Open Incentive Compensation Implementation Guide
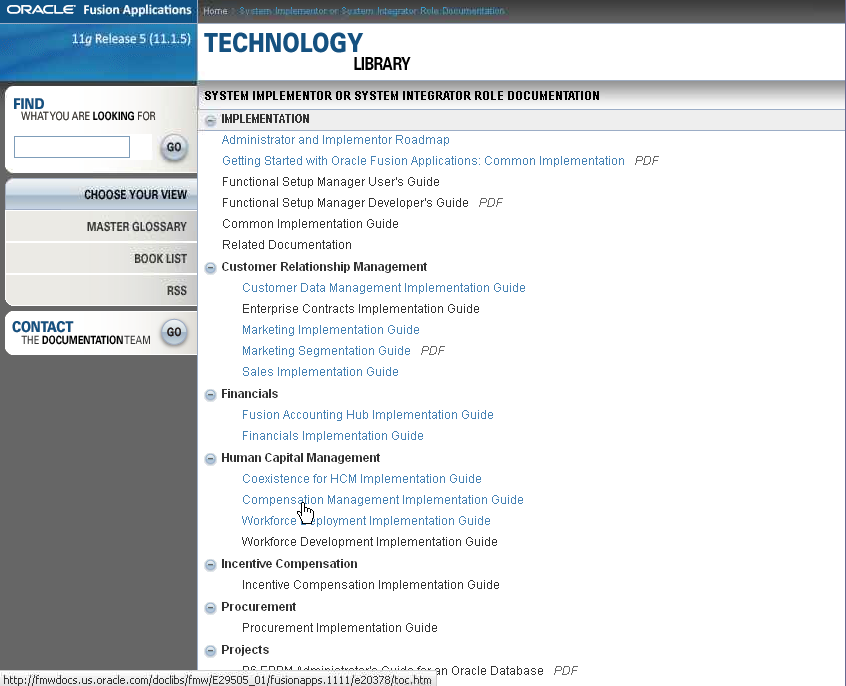Image resolution: width=846 pixels, height=686 pixels. [371, 585]
